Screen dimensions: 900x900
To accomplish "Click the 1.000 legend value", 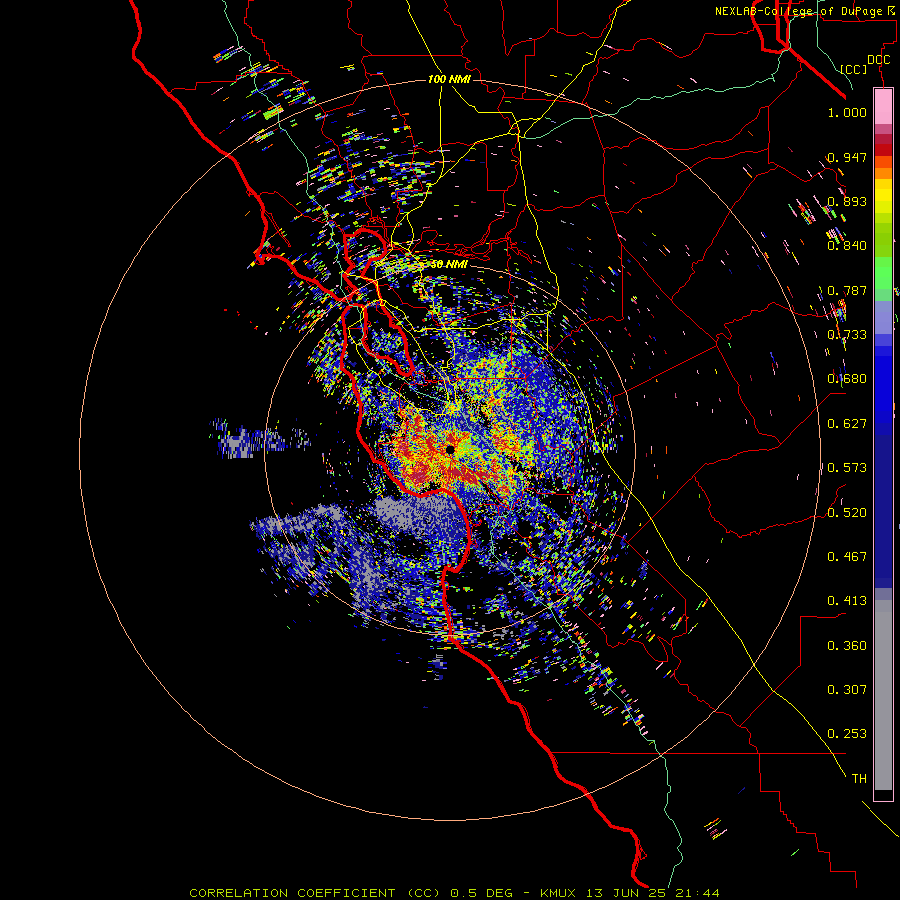I will [x=847, y=112].
